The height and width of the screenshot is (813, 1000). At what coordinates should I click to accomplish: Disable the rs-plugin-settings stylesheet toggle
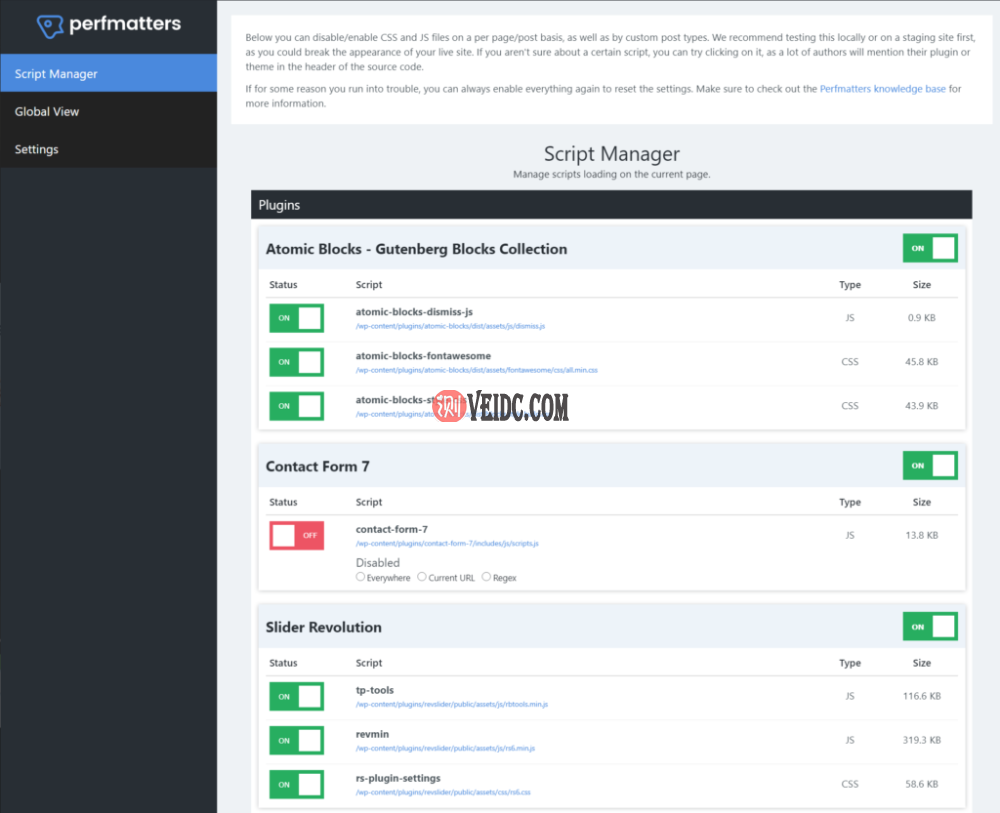(x=296, y=784)
